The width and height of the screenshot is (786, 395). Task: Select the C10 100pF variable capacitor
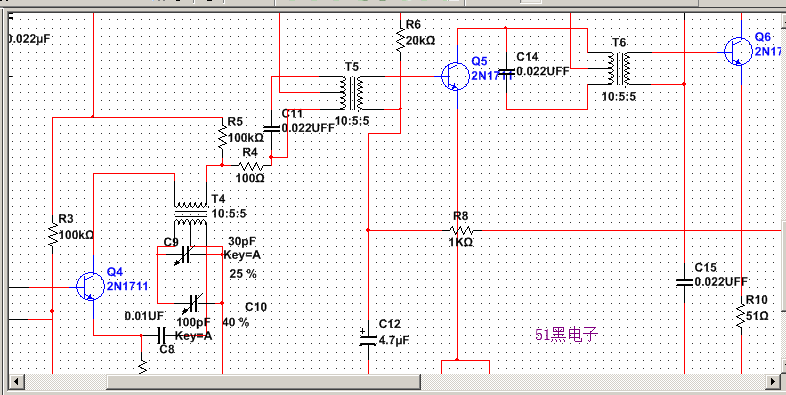(191, 303)
